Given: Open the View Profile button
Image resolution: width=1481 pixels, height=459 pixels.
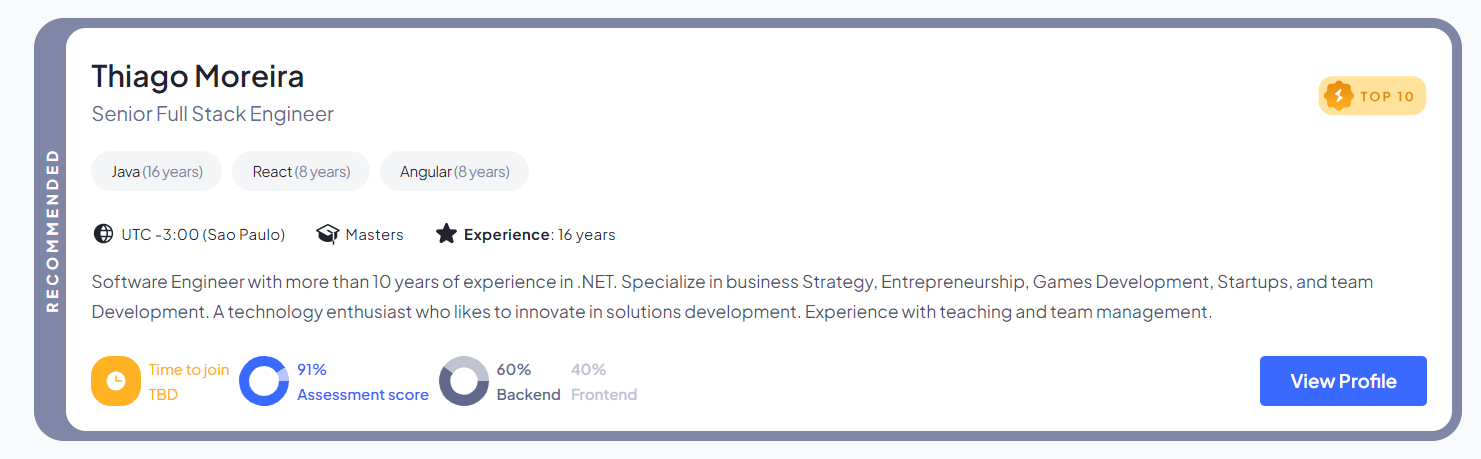Looking at the screenshot, I should pyautogui.click(x=1342, y=381).
